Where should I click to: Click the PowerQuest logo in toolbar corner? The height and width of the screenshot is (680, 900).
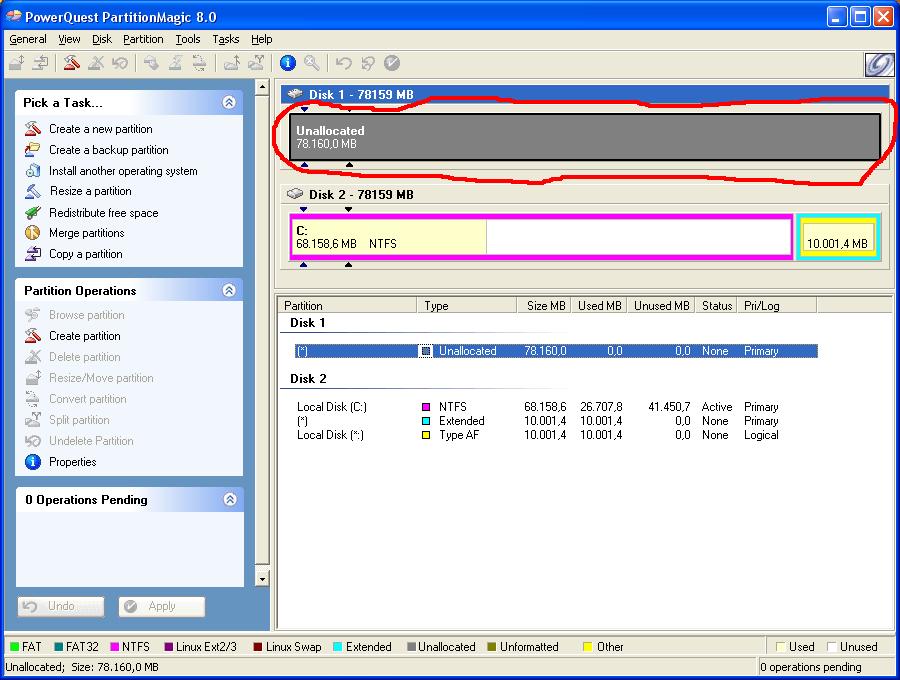coord(879,64)
